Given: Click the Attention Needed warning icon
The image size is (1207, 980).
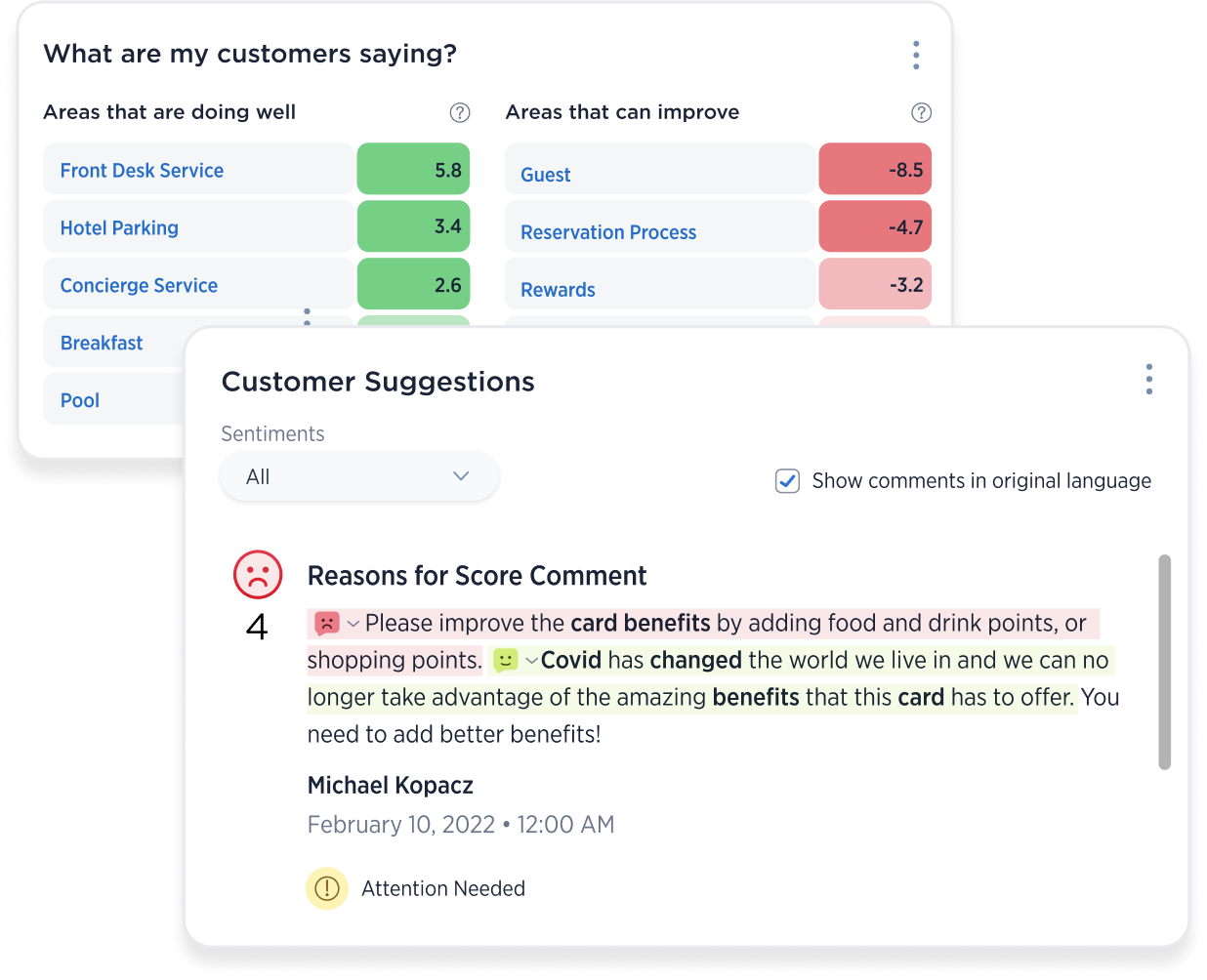Looking at the screenshot, I should point(326,888).
